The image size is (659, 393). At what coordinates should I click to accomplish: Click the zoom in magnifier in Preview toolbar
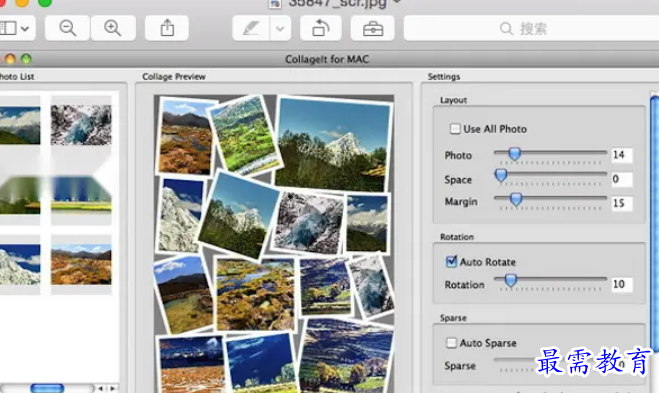[x=113, y=28]
